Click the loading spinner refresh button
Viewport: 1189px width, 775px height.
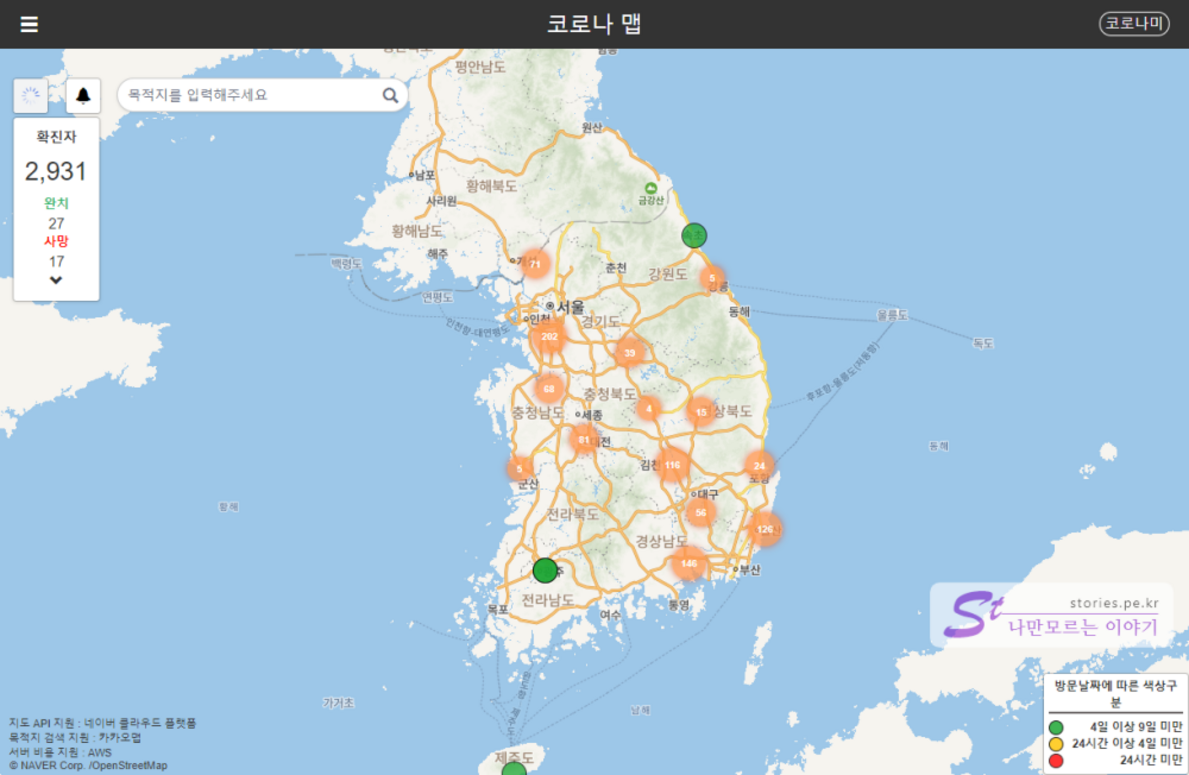[x=31, y=96]
